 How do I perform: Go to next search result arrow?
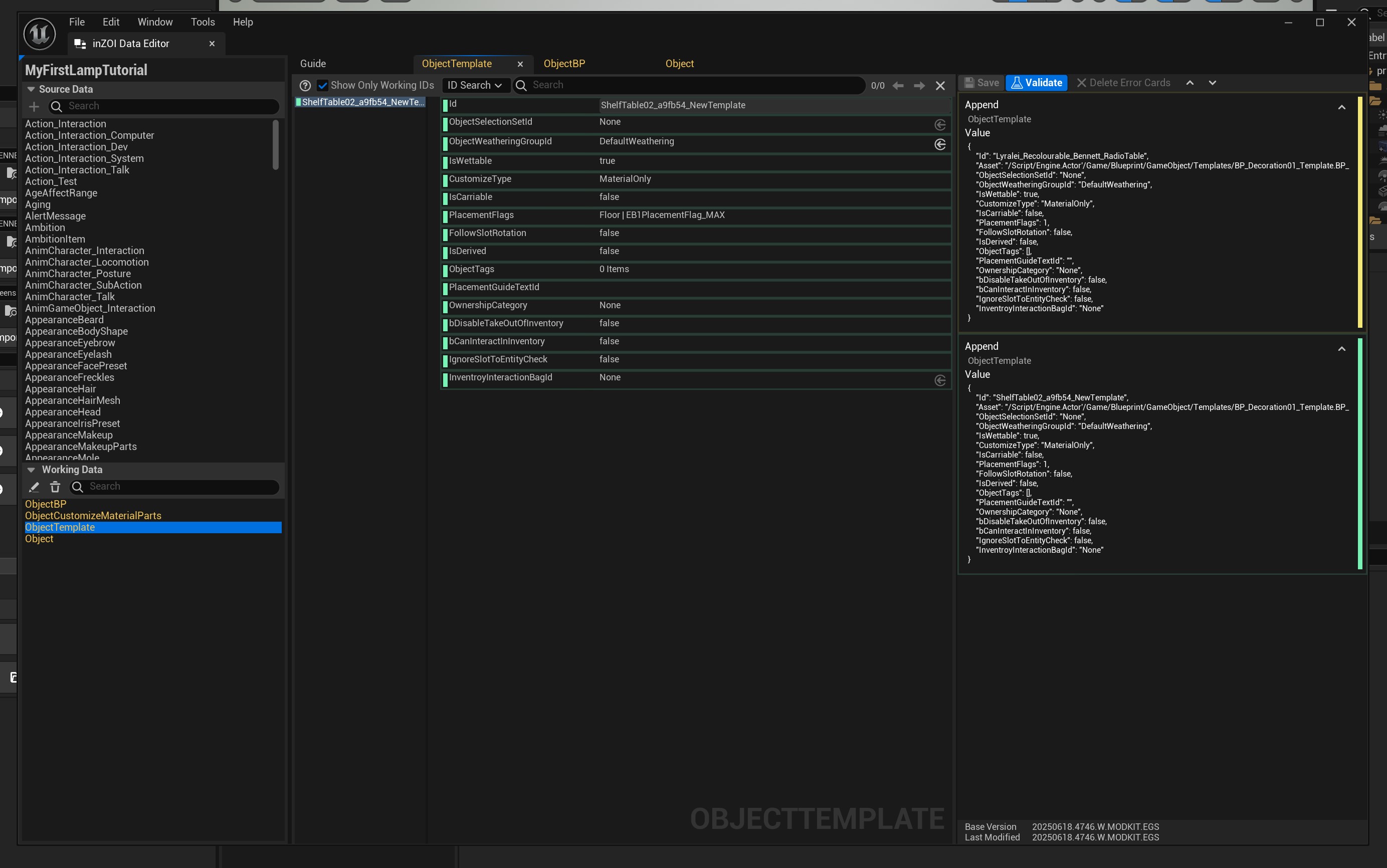919,86
